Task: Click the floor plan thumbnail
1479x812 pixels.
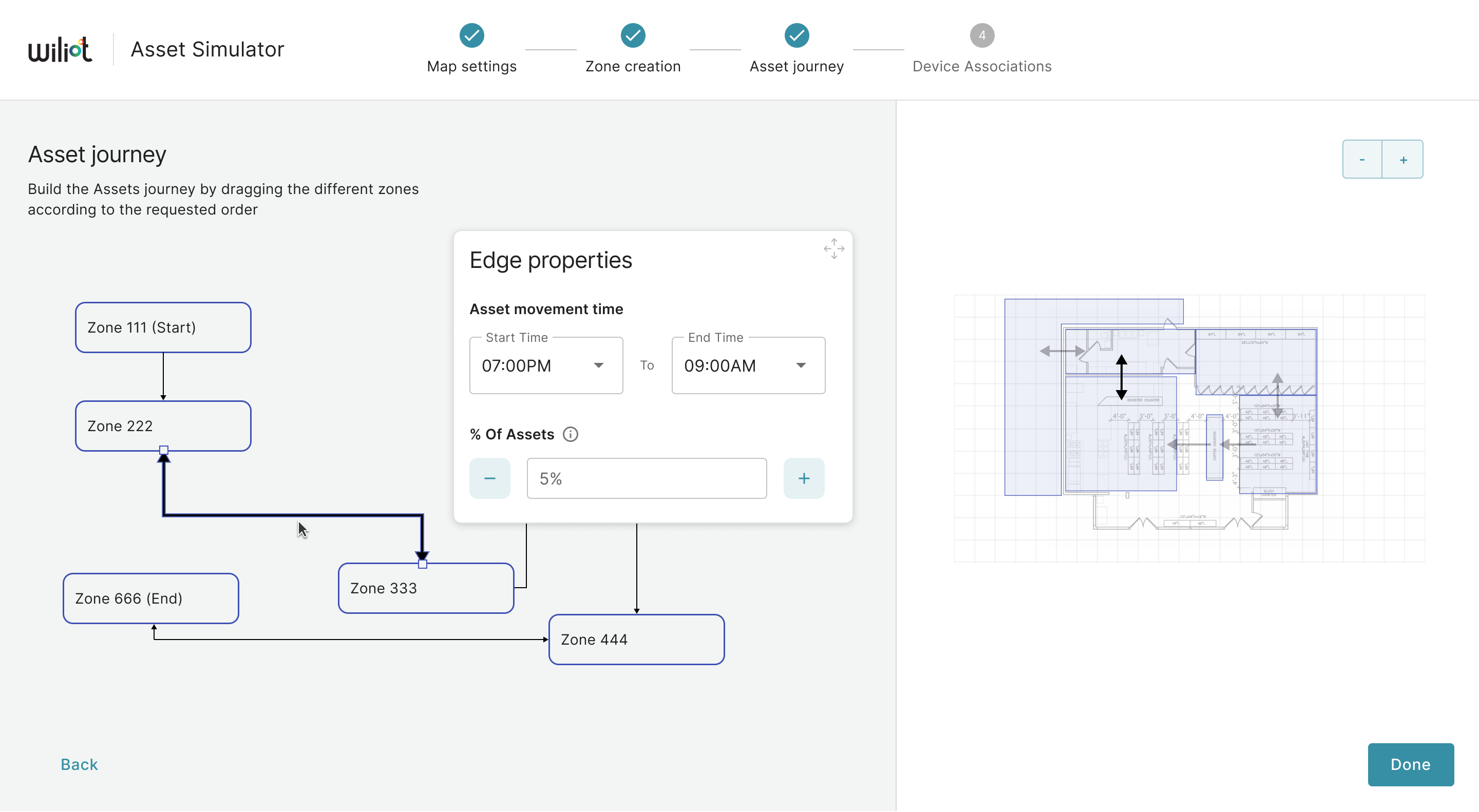Action: 1189,428
